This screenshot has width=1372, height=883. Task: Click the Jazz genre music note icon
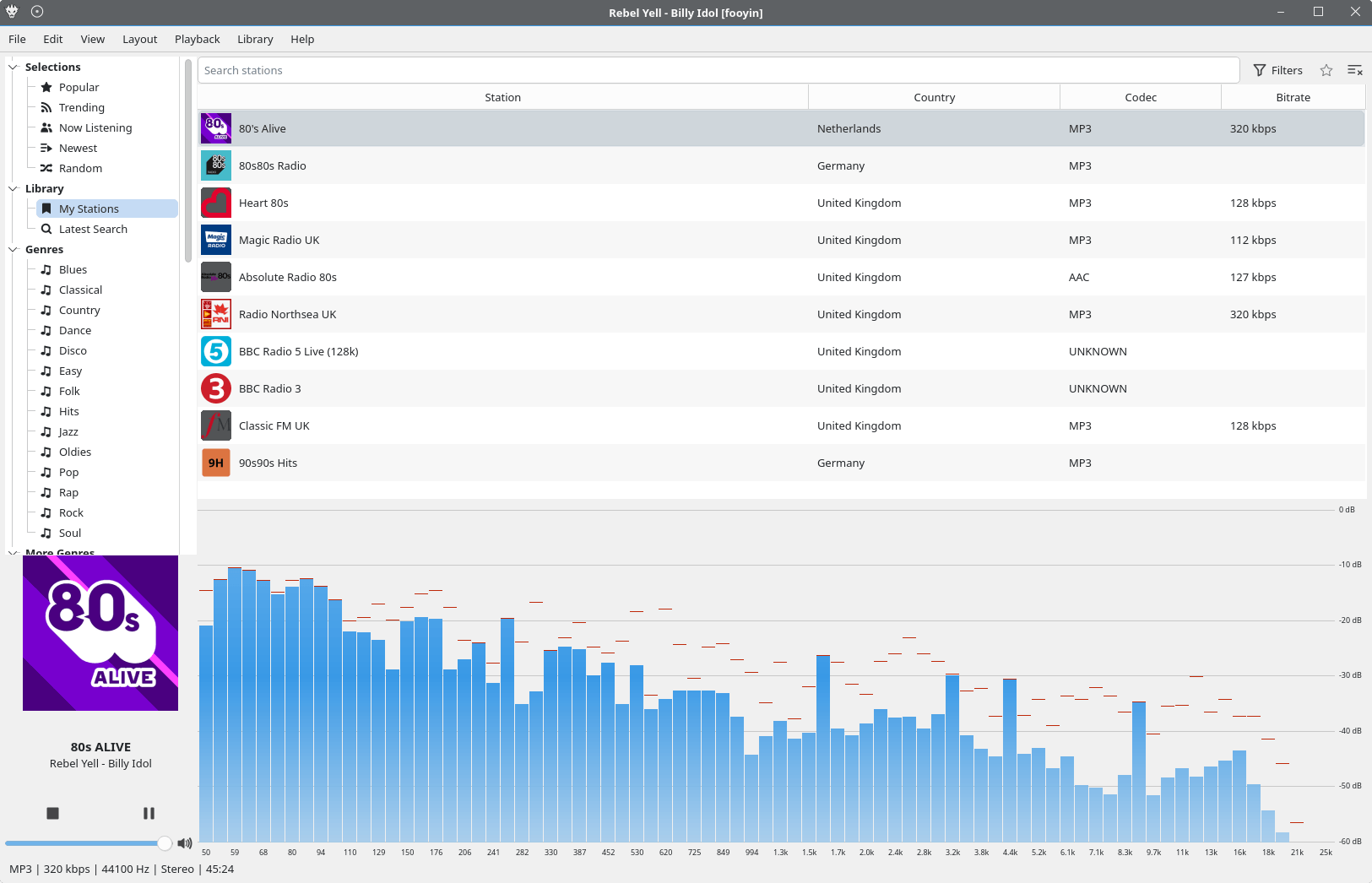point(46,431)
